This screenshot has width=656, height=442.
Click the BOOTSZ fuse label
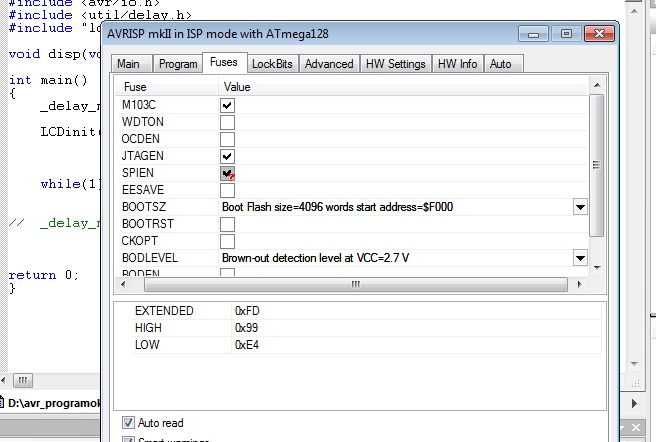tap(144, 207)
